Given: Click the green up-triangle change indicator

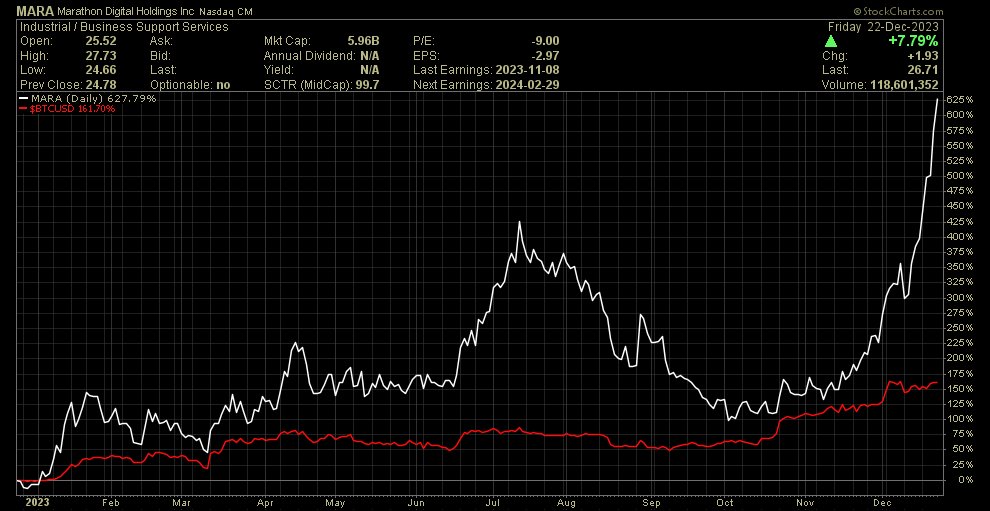Looking at the screenshot, I should point(831,42).
